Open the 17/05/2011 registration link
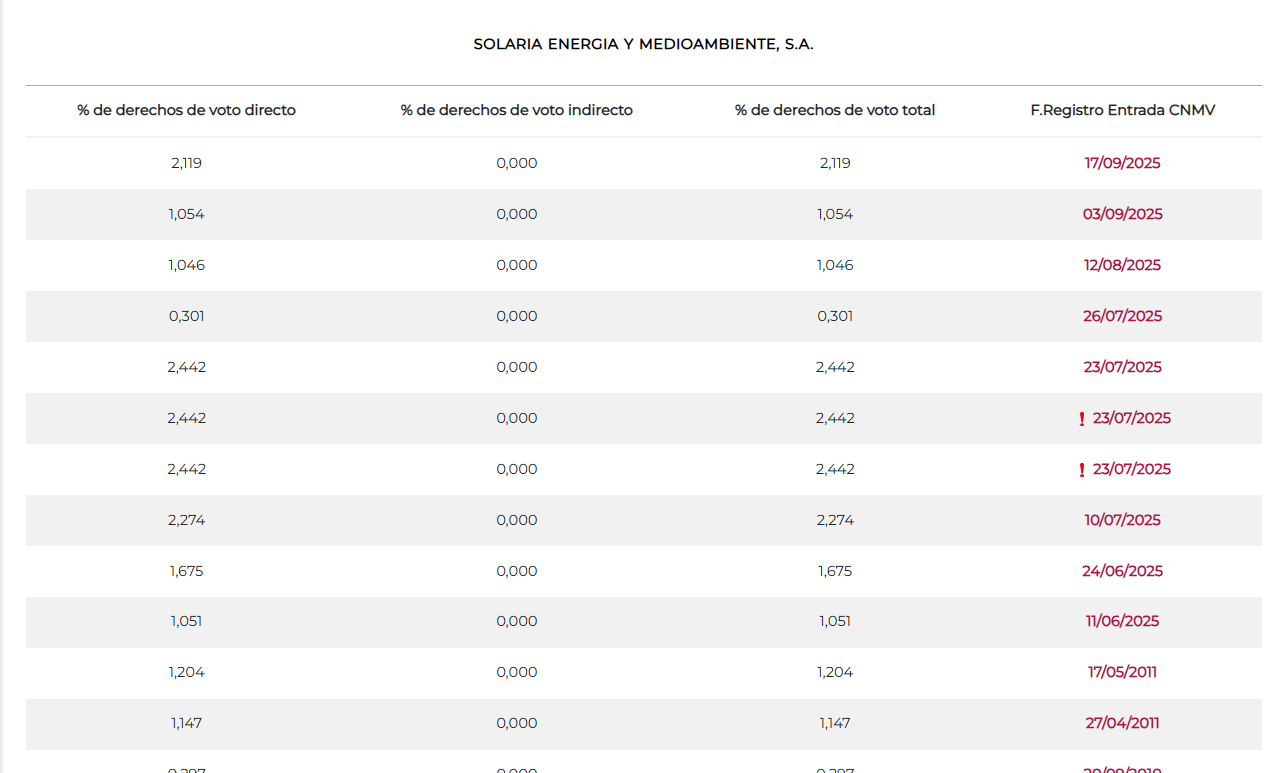1266x773 pixels. (1122, 672)
